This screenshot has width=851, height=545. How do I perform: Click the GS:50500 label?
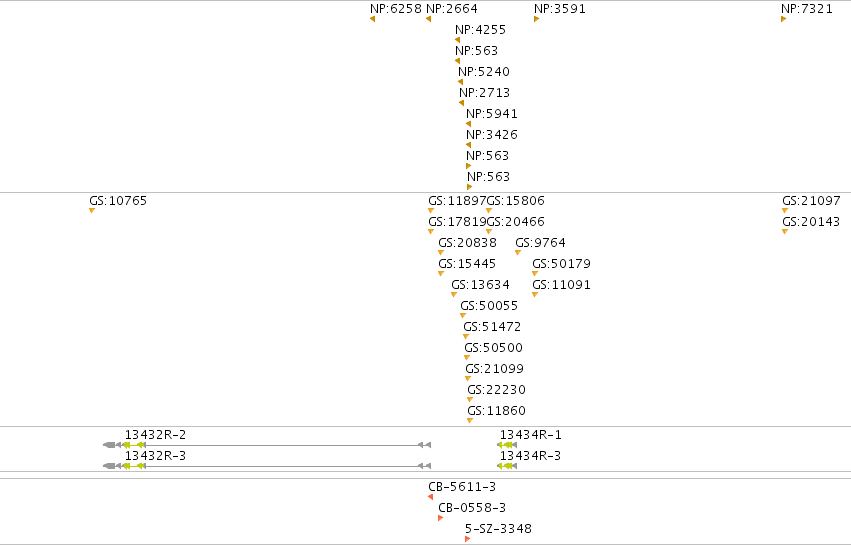(493, 347)
